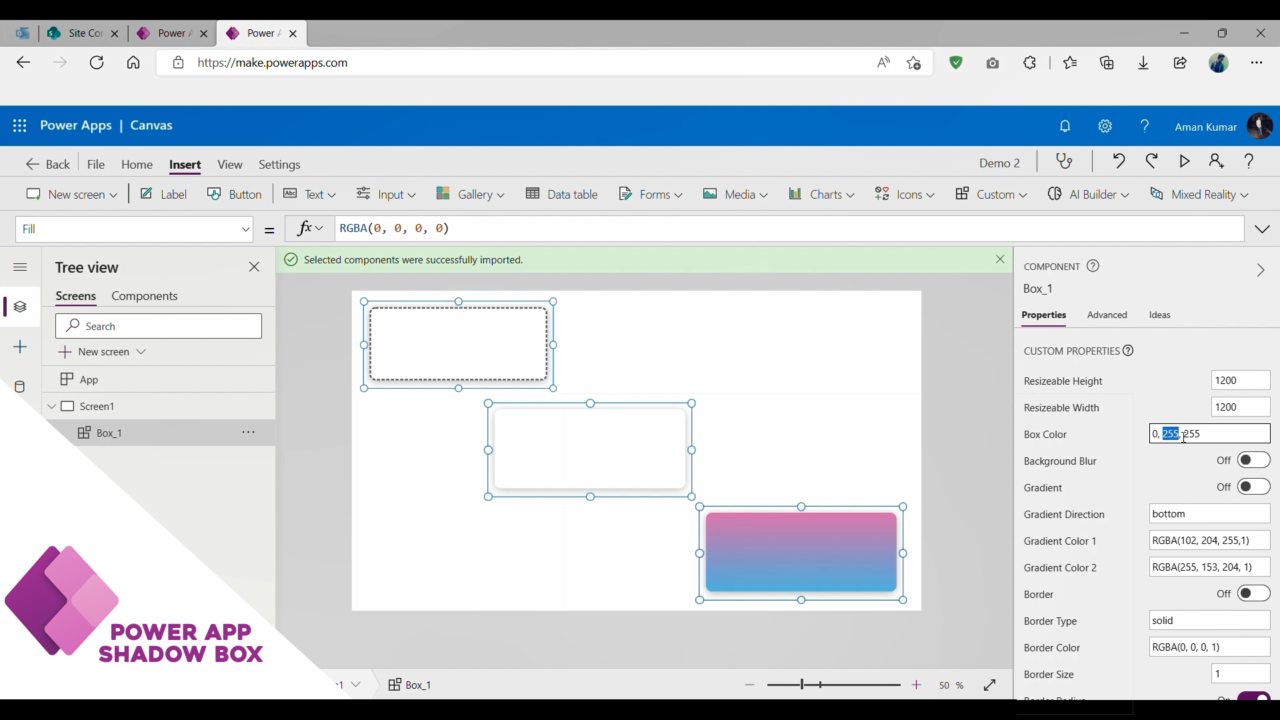Open Media dropdown
Screen dimensions: 1280x720
735,194
